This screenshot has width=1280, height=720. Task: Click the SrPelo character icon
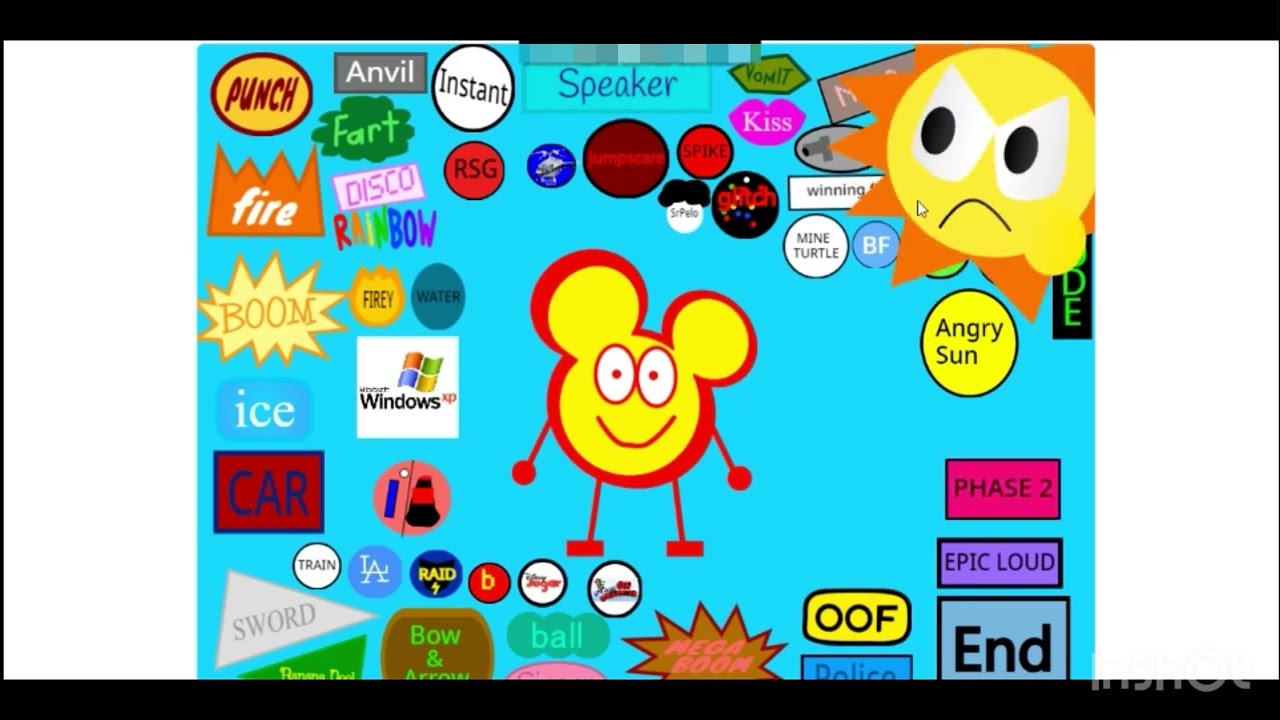[x=684, y=206]
